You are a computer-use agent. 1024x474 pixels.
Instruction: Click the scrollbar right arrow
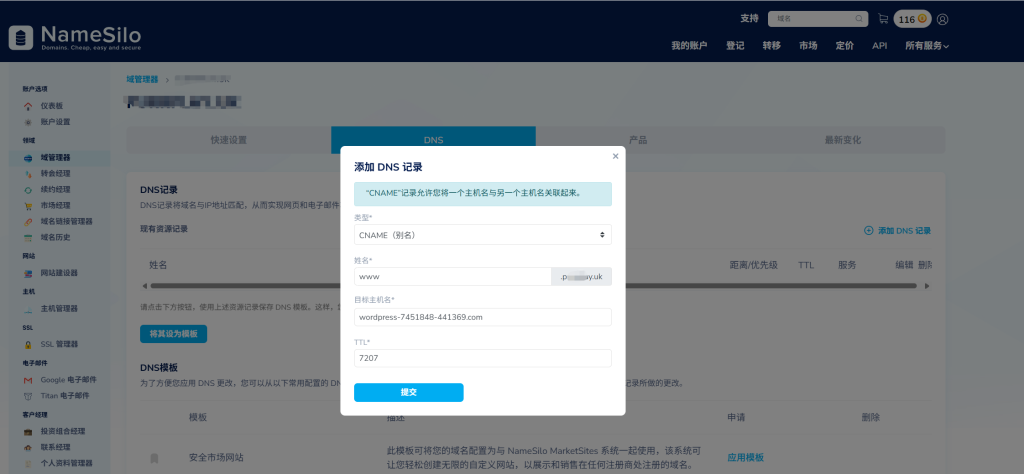point(927,286)
